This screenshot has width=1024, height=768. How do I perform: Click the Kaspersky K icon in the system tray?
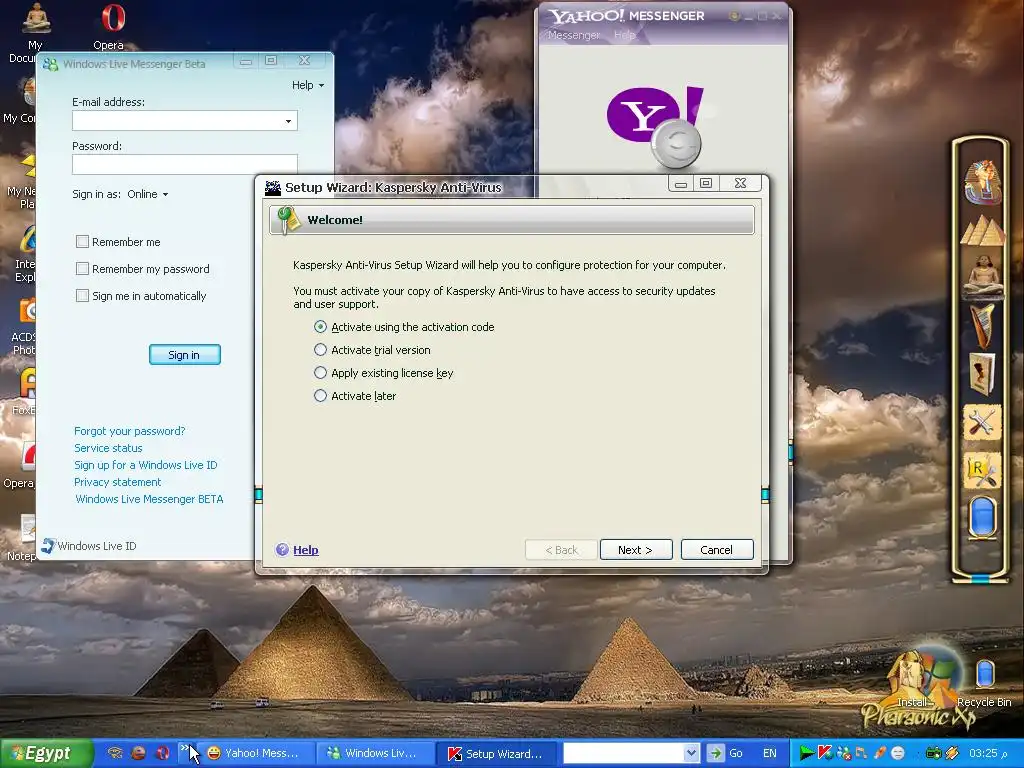825,753
